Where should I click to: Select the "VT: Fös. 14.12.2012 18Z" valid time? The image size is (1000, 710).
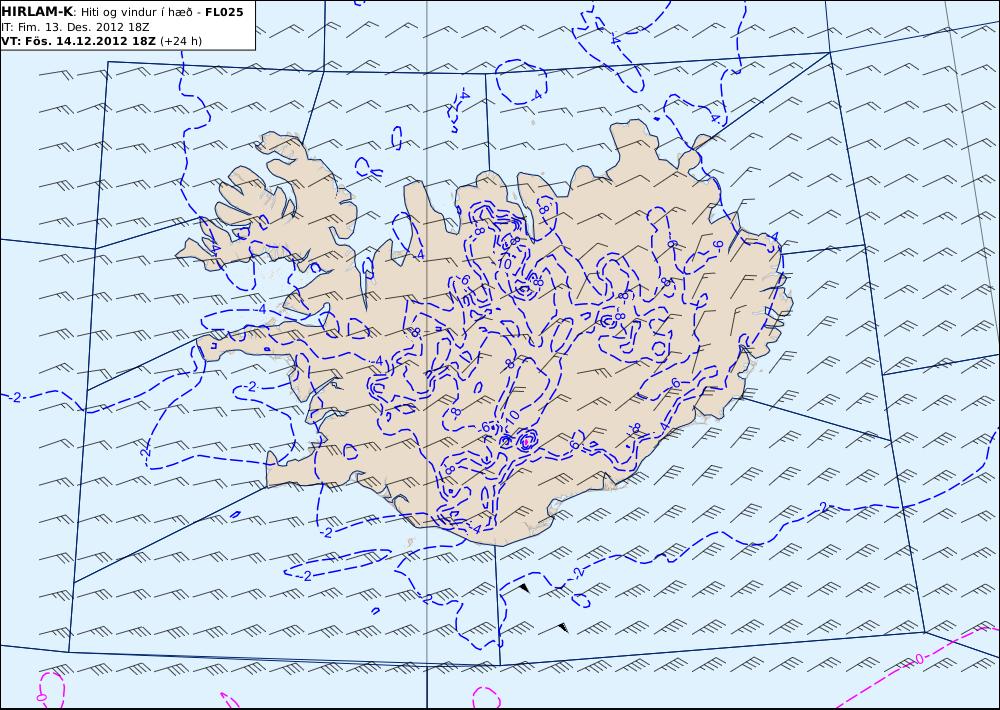point(78,41)
